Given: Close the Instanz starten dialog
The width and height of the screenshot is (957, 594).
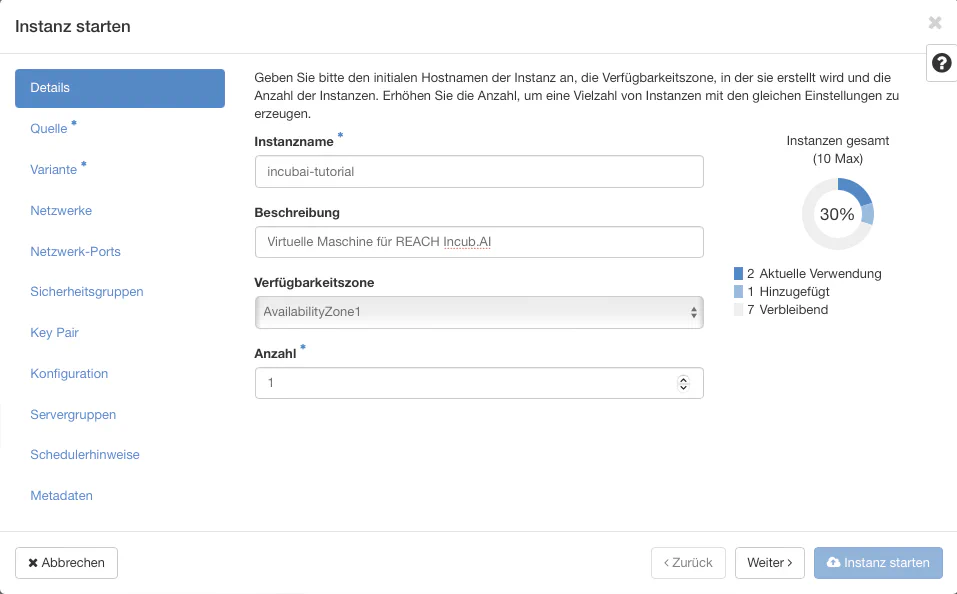Looking at the screenshot, I should (934, 23).
